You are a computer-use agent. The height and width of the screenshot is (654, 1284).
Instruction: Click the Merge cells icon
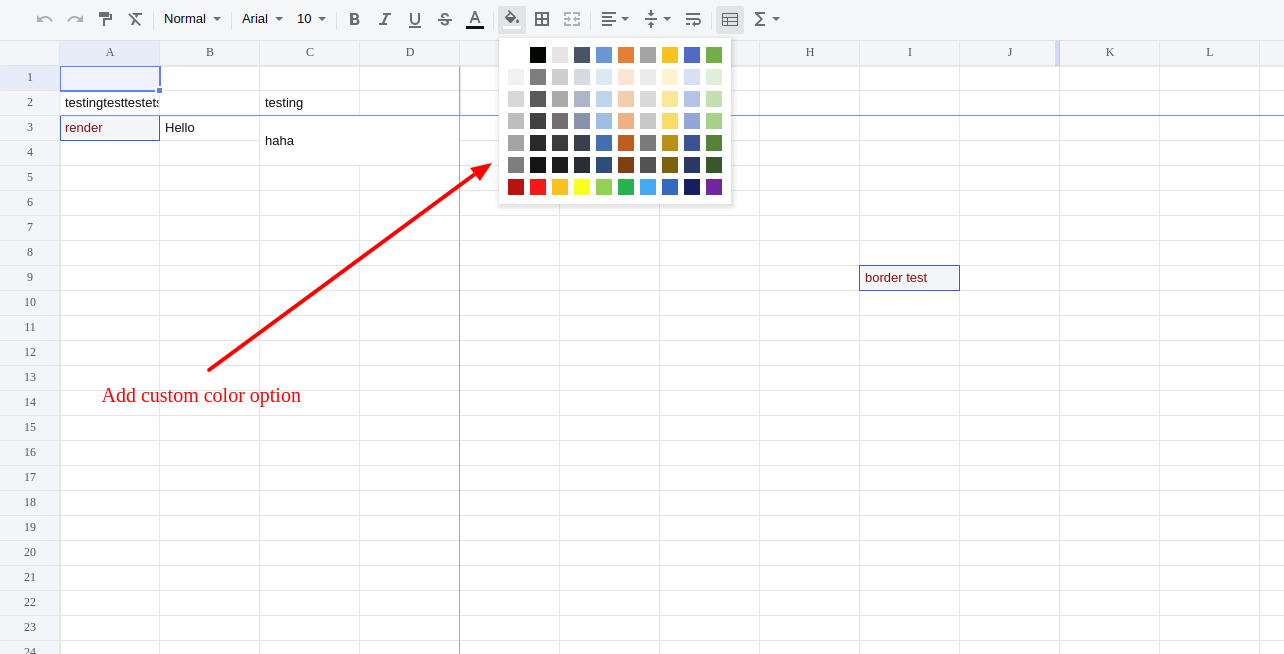click(571, 19)
